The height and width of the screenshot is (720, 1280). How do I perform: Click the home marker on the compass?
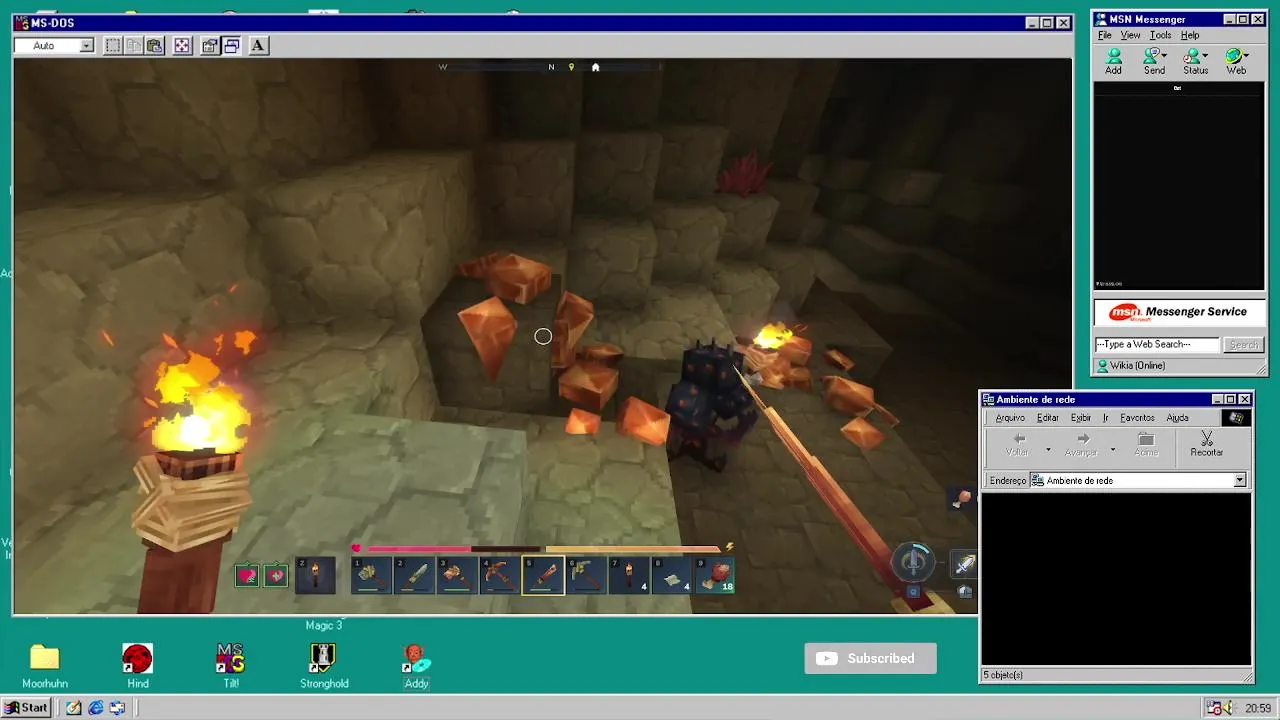tap(595, 67)
